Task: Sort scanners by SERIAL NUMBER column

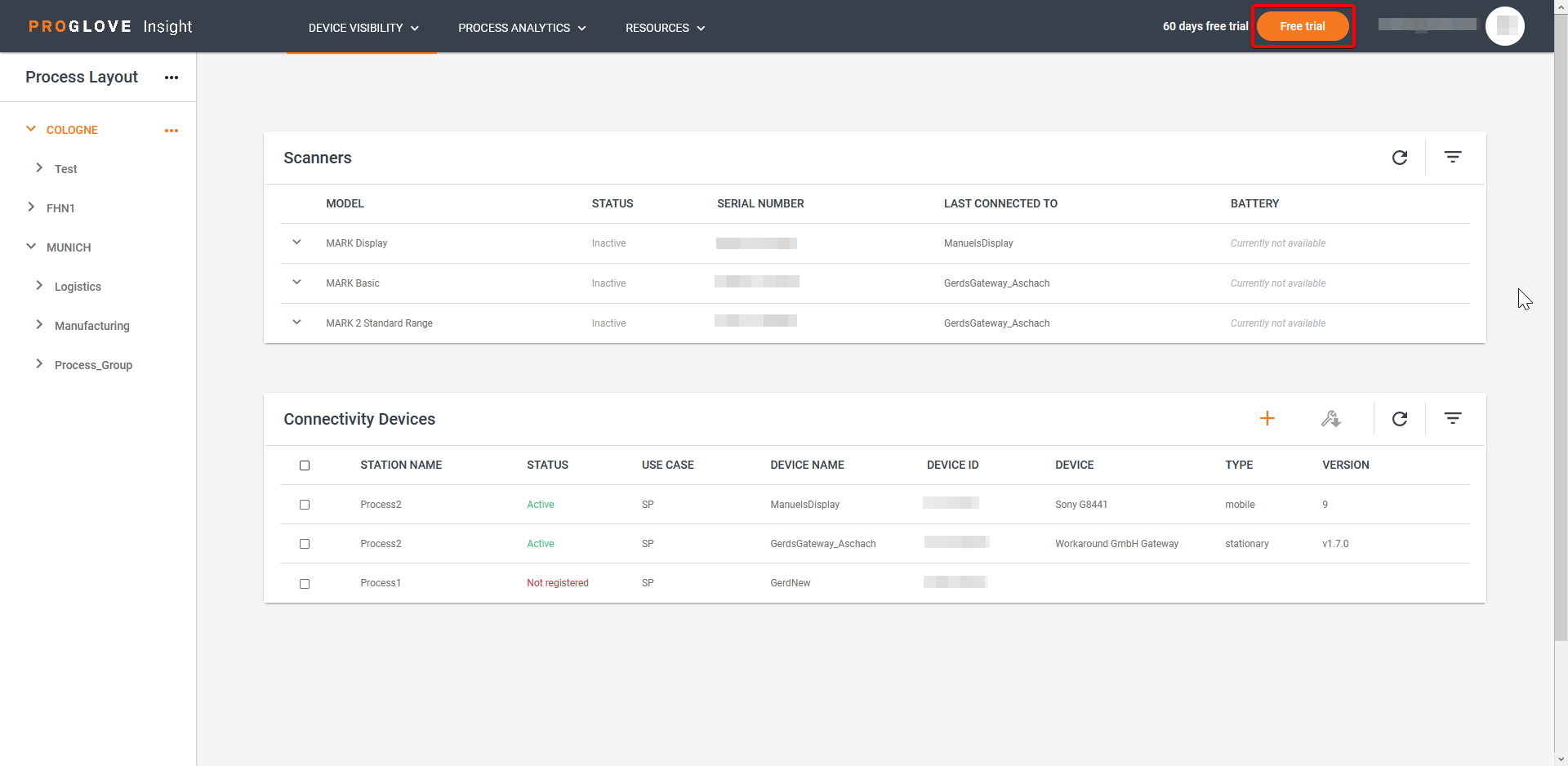Action: coord(760,203)
